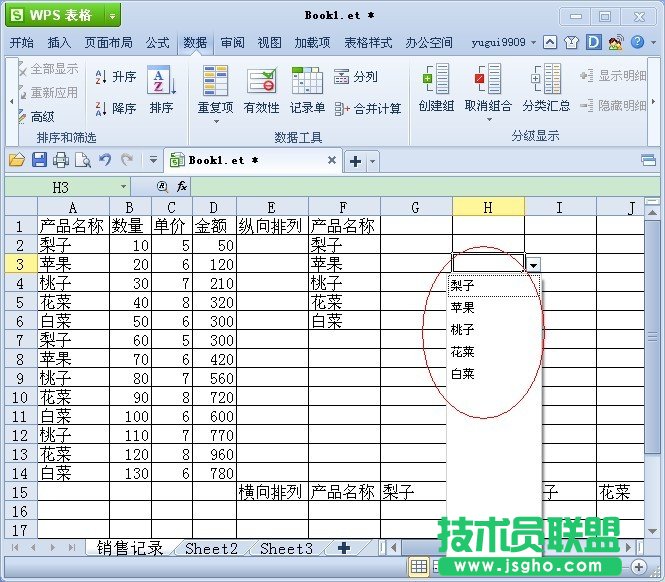665x582 pixels.
Task: Select 苹果 in the dropdown list
Action: click(x=494, y=307)
